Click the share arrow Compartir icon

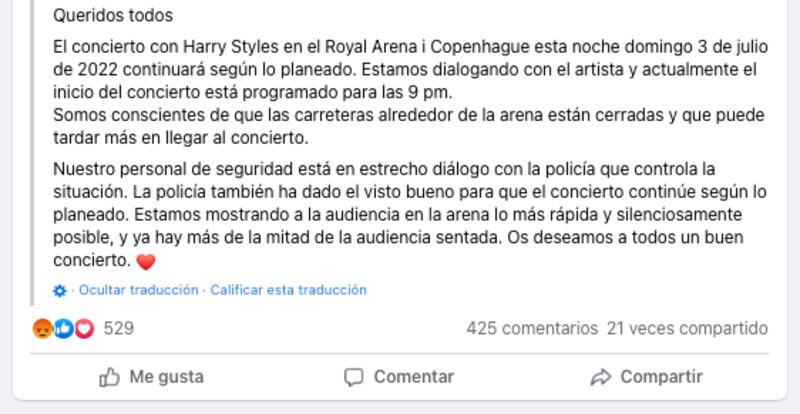(601, 378)
